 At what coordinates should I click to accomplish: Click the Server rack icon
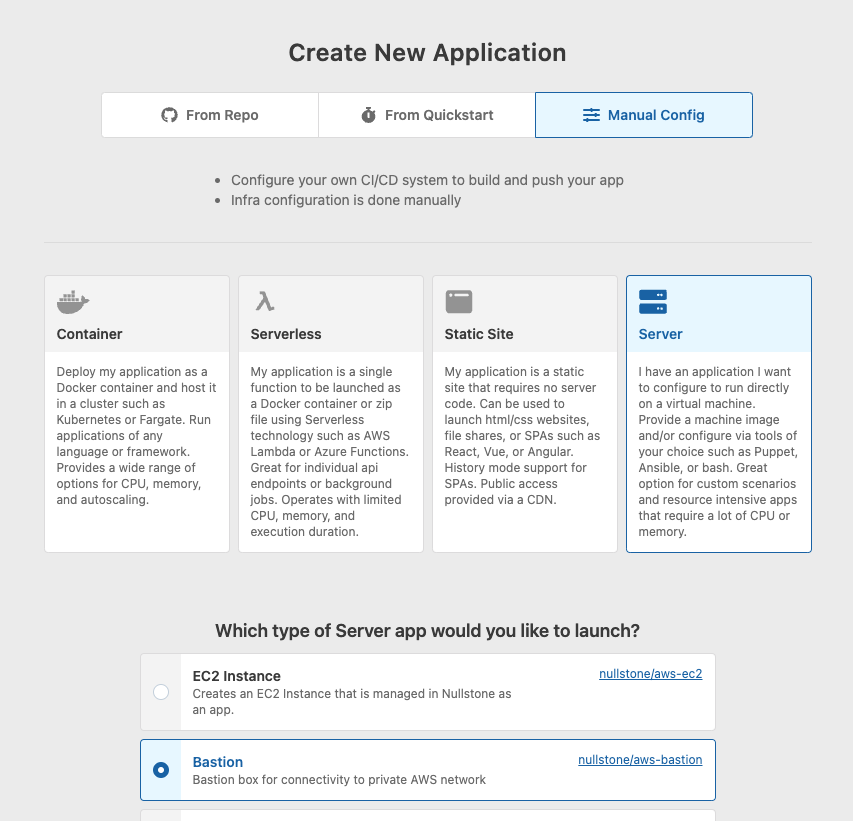pos(652,302)
